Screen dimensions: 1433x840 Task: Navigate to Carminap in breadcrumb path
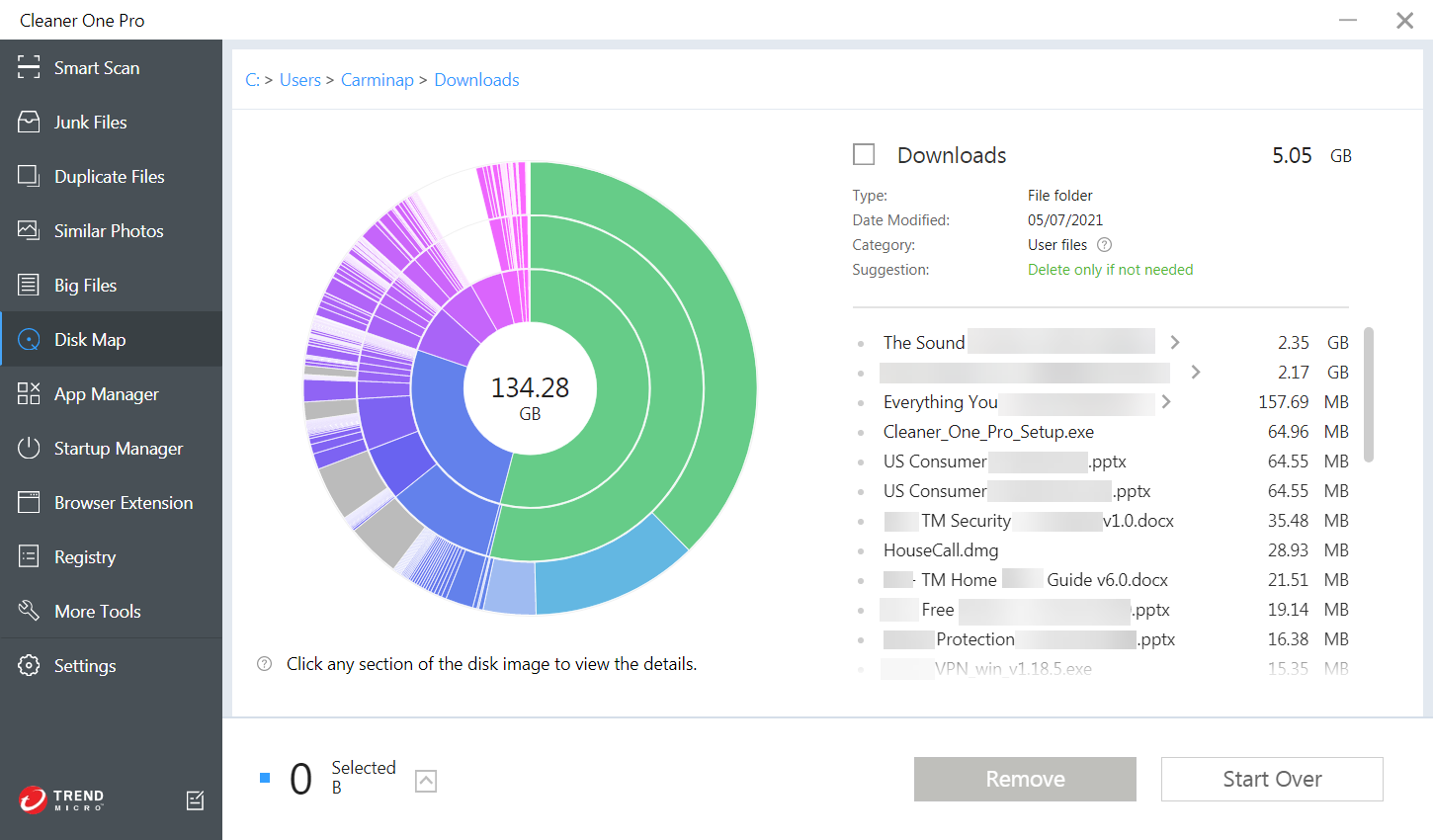pyautogui.click(x=377, y=80)
